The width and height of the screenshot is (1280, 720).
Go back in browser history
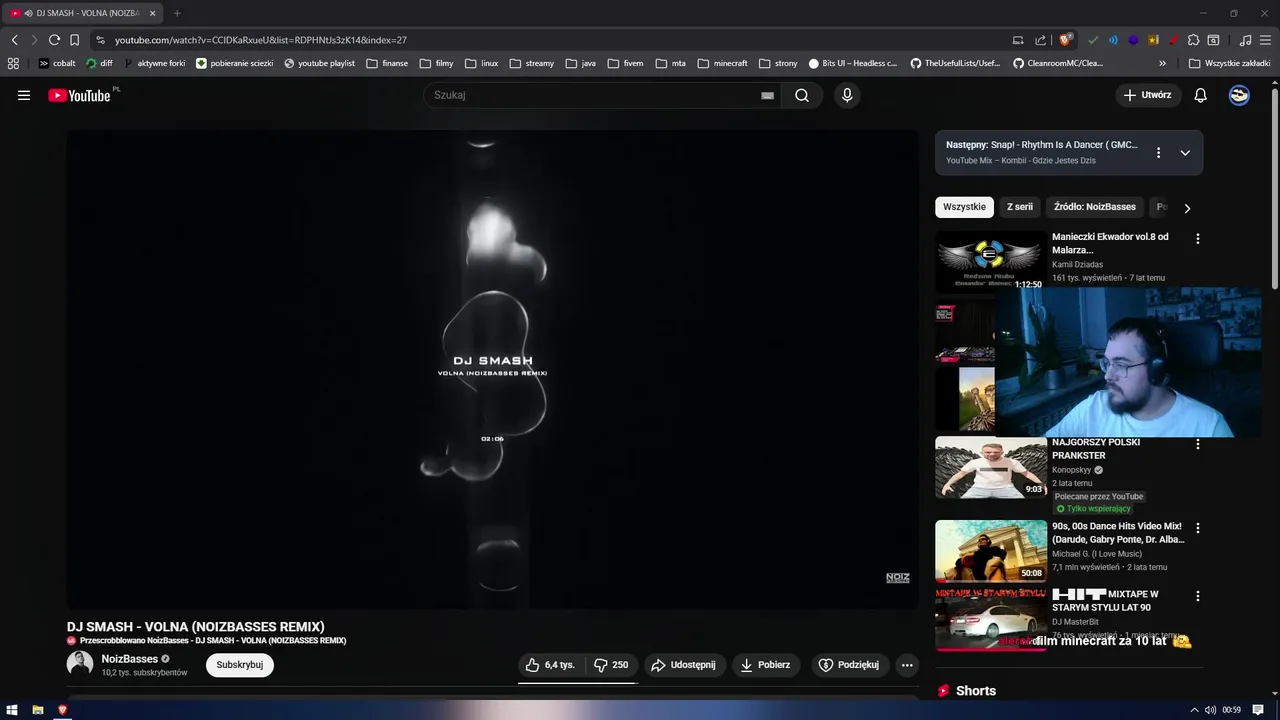[x=14, y=40]
